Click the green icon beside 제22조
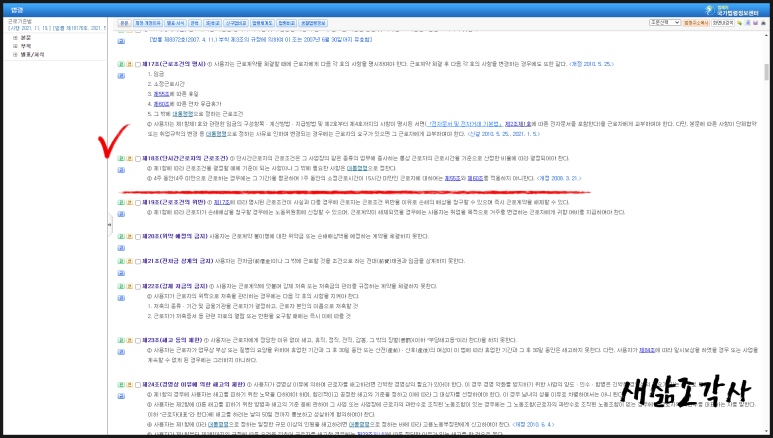This screenshot has height=438, width=773. pos(121,287)
